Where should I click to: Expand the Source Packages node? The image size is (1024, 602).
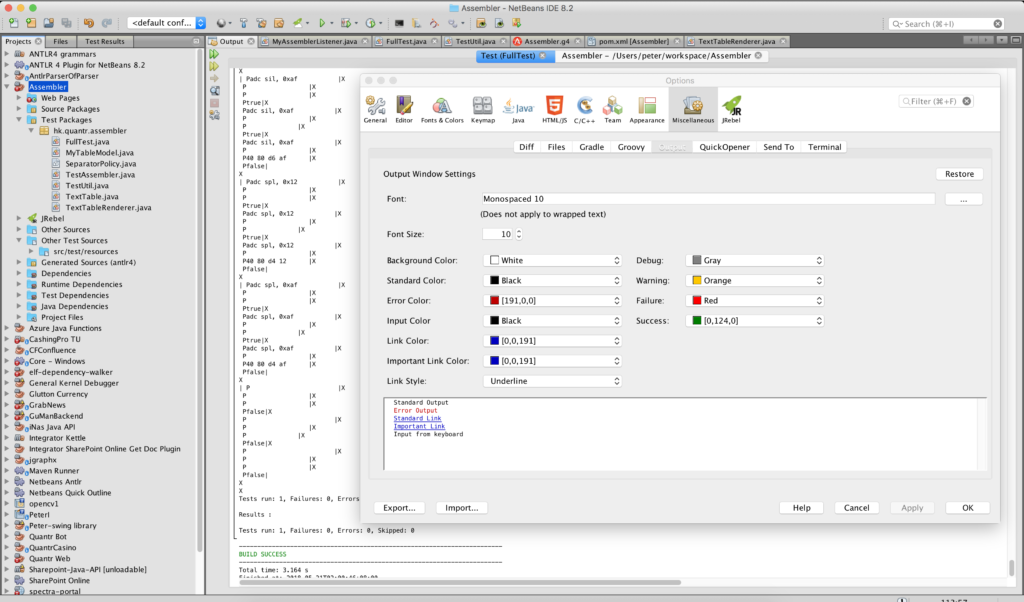pyautogui.click(x=19, y=109)
